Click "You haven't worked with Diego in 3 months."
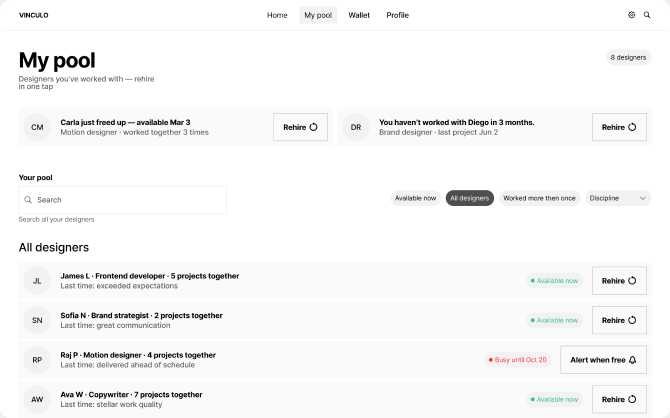The width and height of the screenshot is (670, 418). 457,122
